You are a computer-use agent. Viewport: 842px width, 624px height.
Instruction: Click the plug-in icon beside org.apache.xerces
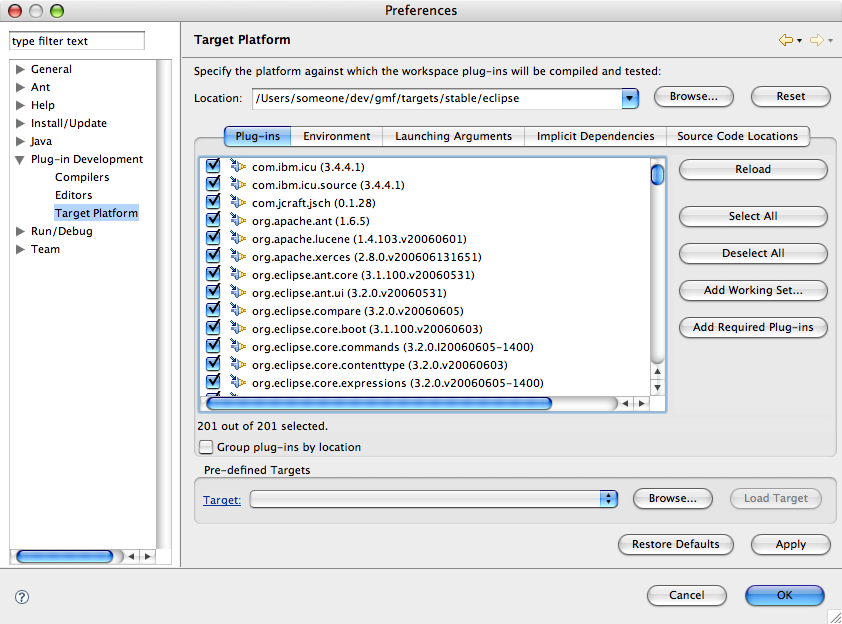point(238,256)
